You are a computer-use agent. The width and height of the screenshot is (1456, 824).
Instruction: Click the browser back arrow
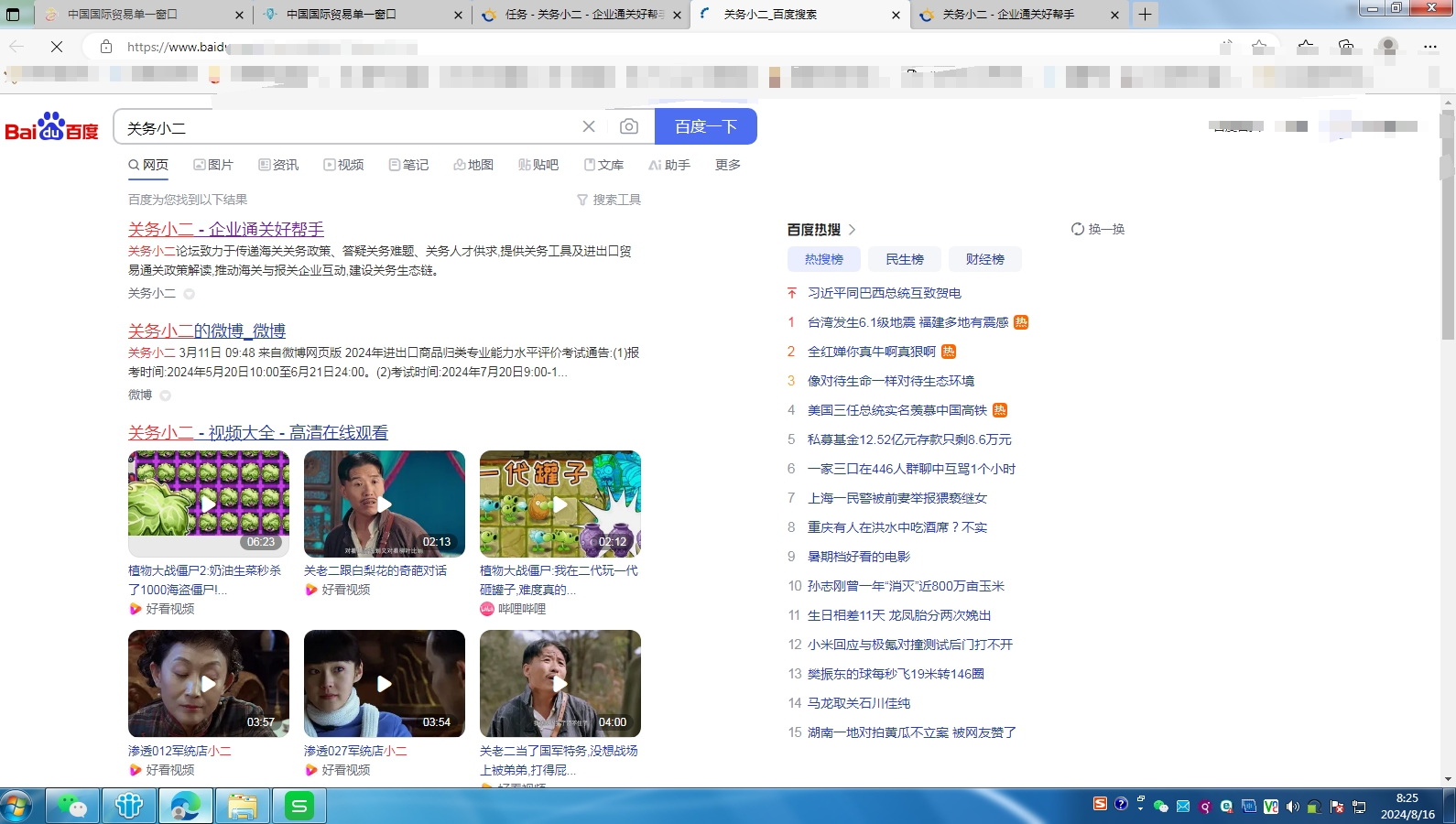pos(16,46)
